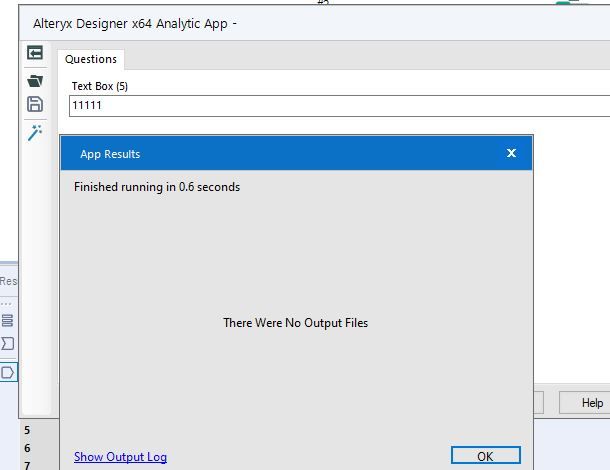Select row 6 in the results grid
The image size is (610, 470).
pyautogui.click(x=28, y=448)
